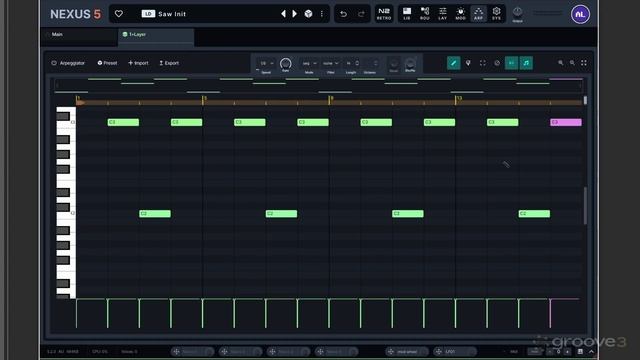Open the arpeggiator Mode dropdown

click(309, 63)
